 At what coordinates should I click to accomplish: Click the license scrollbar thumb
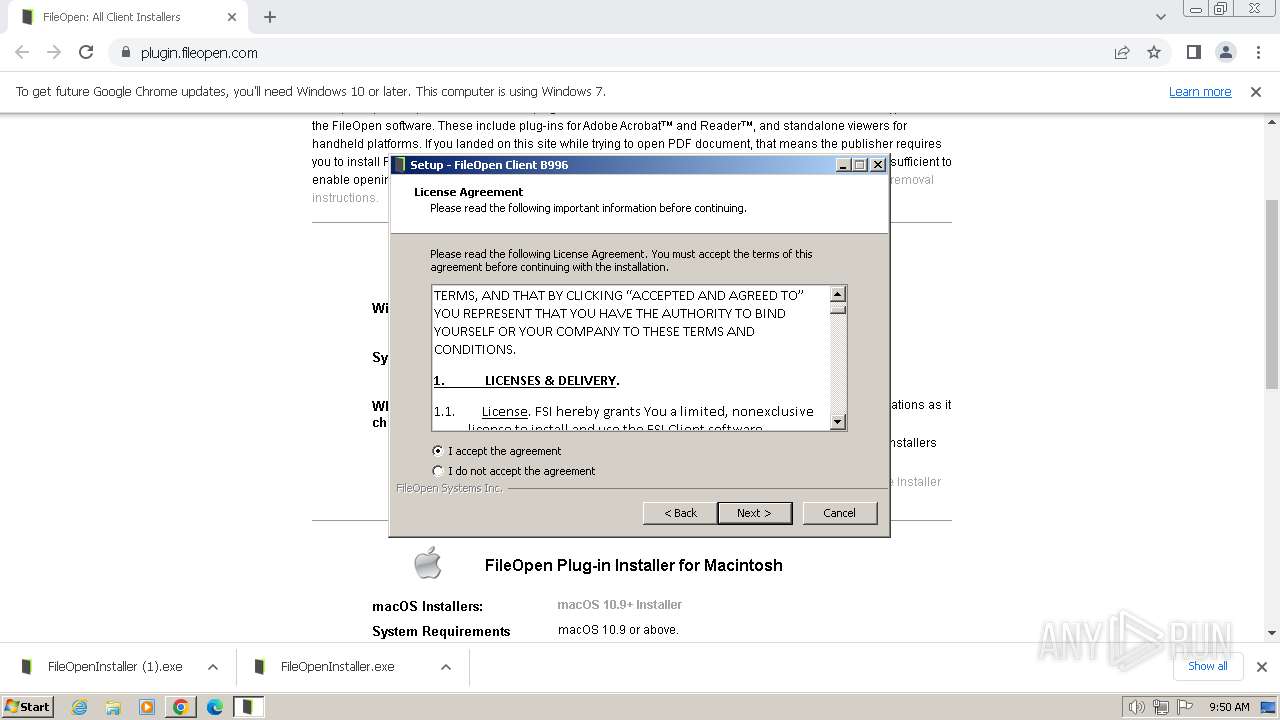(838, 309)
